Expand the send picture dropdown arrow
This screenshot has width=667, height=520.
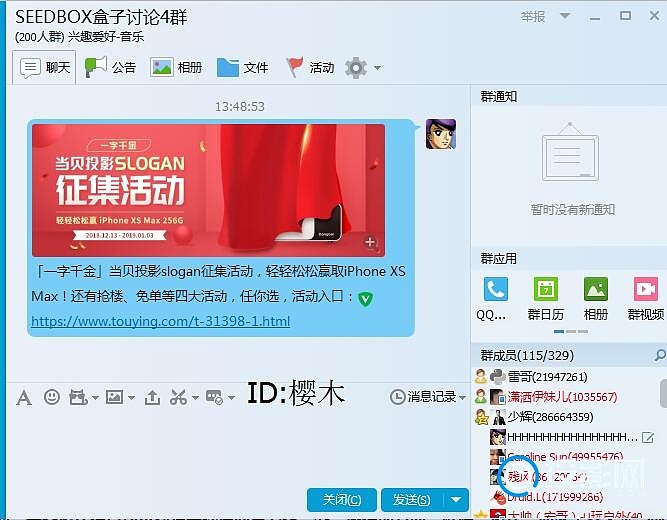pos(131,398)
